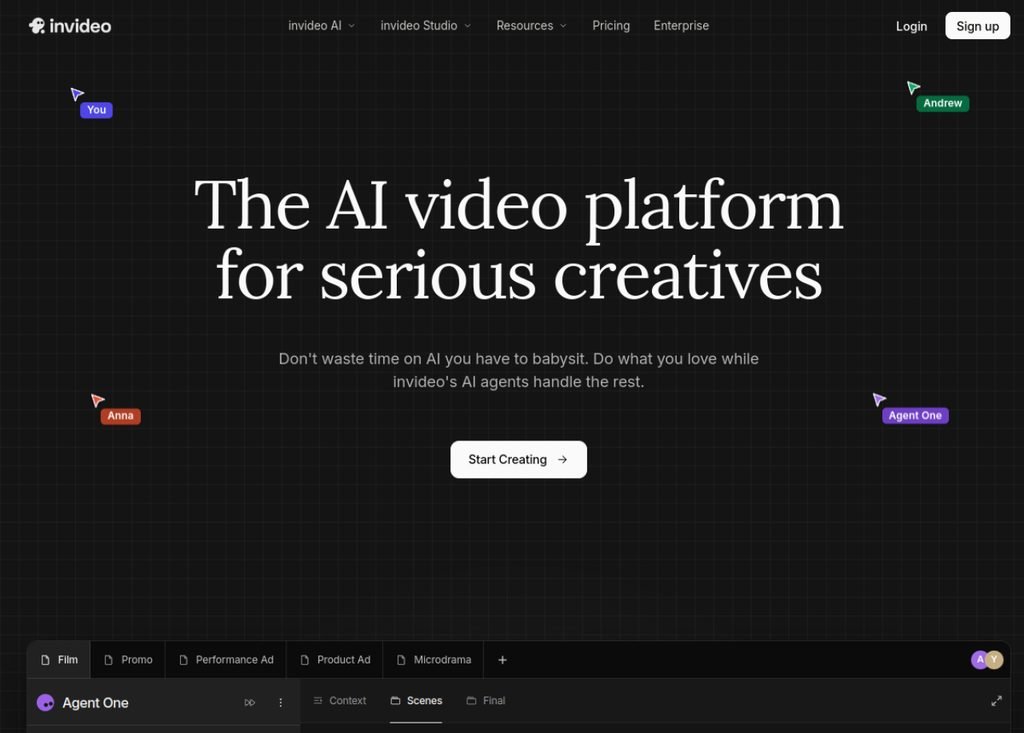Screen dimensions: 1024x733
Task: Switch to the Promo tab
Action: click(128, 660)
